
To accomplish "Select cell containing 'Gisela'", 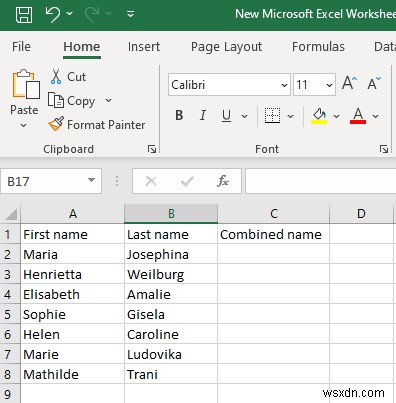I will pyautogui.click(x=171, y=314).
